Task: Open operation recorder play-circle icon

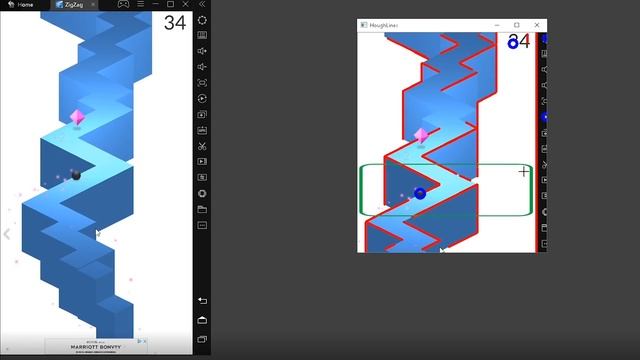Action: pyautogui.click(x=202, y=98)
